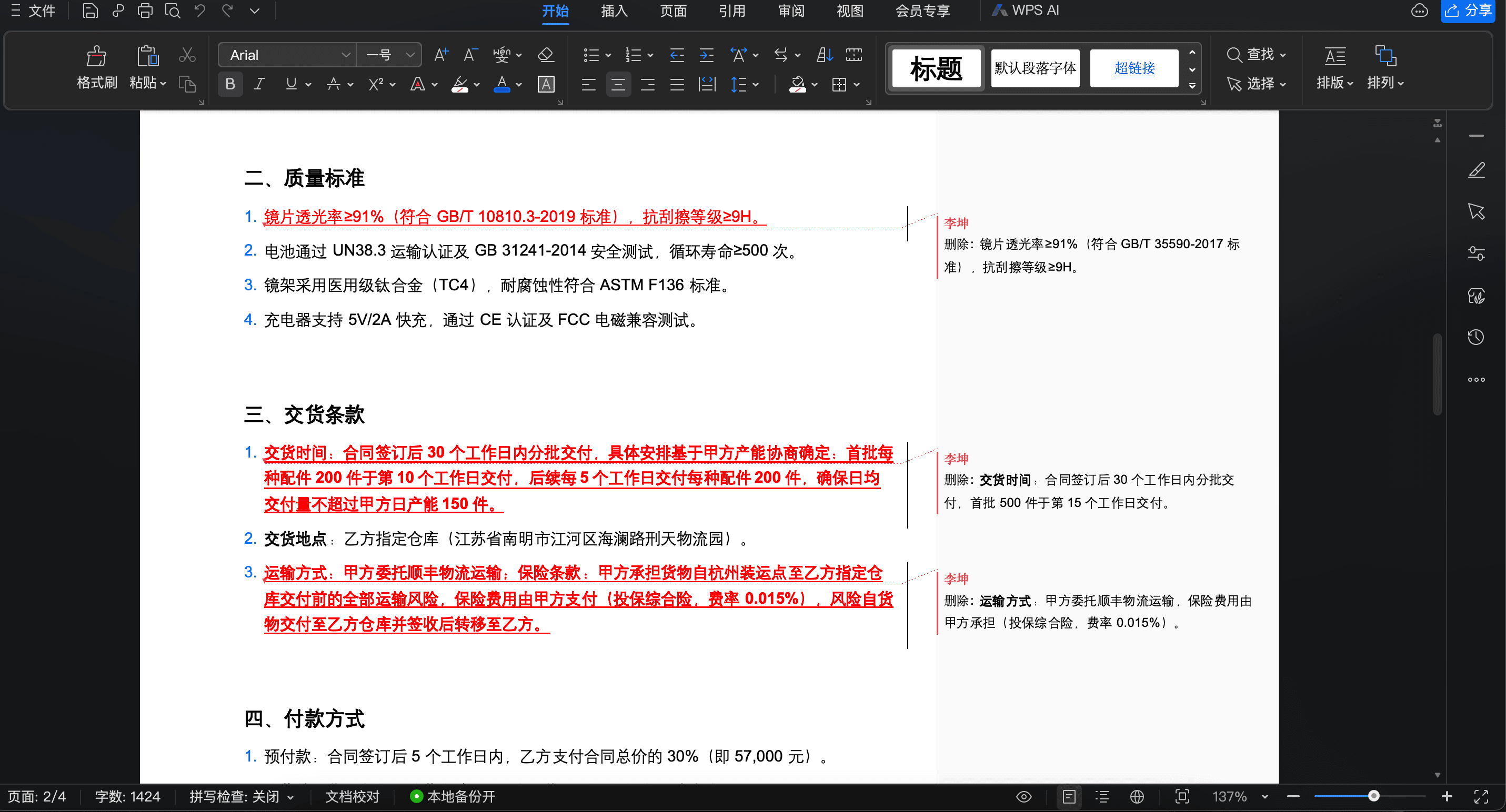Switch to the 审阅 (Review) tab
Screen dimensions: 1506x812
point(791,11)
